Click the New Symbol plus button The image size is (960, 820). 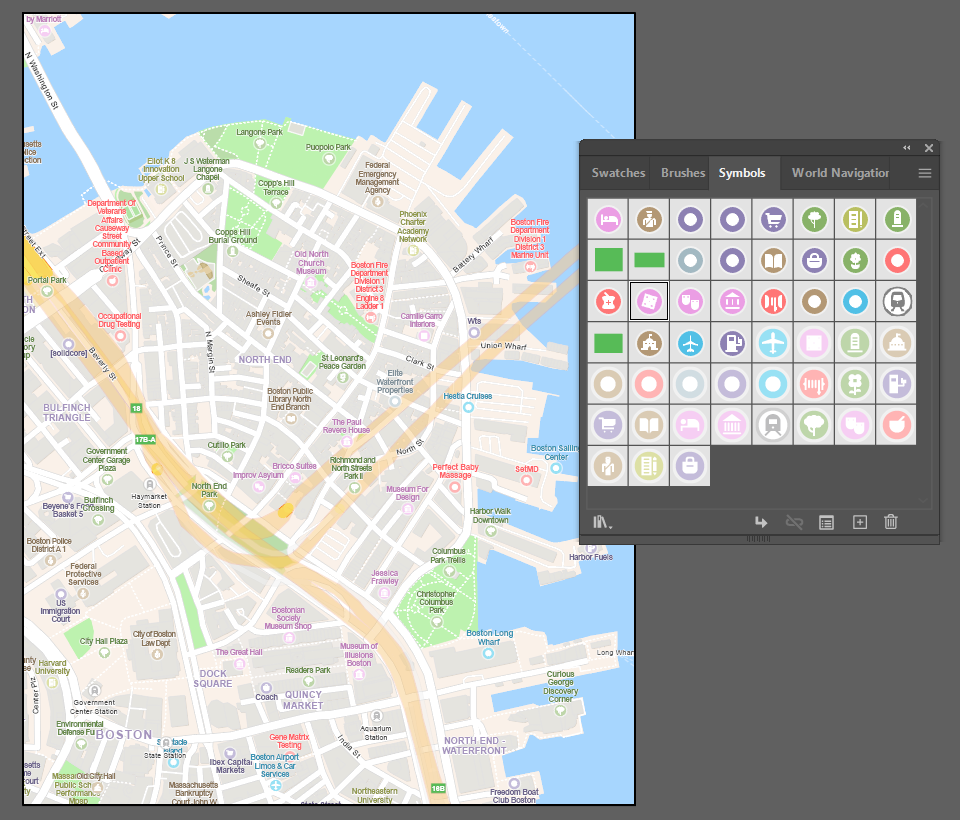coord(859,521)
